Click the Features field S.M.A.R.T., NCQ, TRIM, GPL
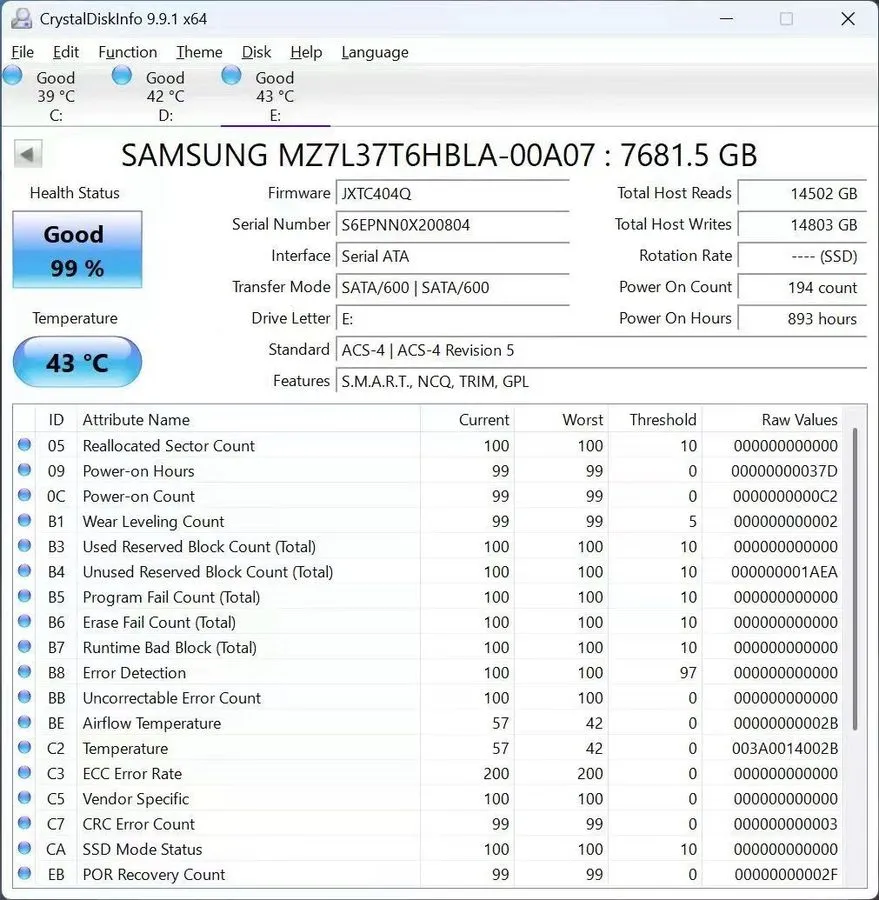879x900 pixels. tap(601, 381)
